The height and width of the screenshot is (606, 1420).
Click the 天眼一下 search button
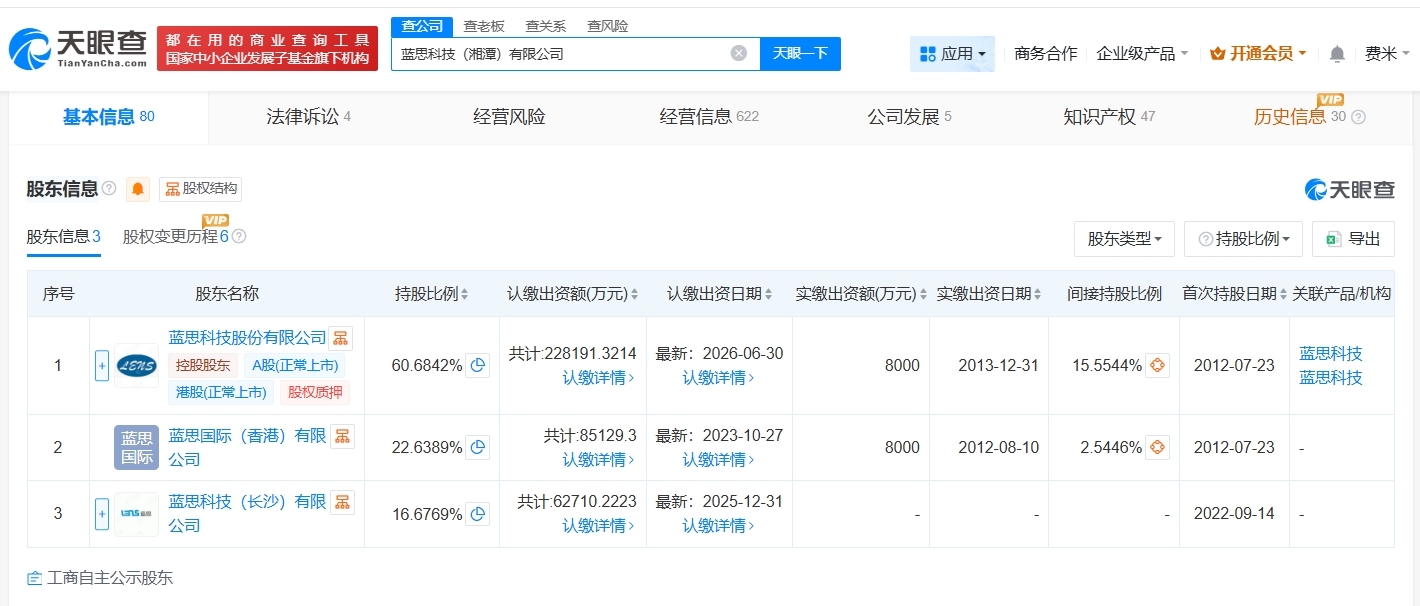pyautogui.click(x=800, y=53)
